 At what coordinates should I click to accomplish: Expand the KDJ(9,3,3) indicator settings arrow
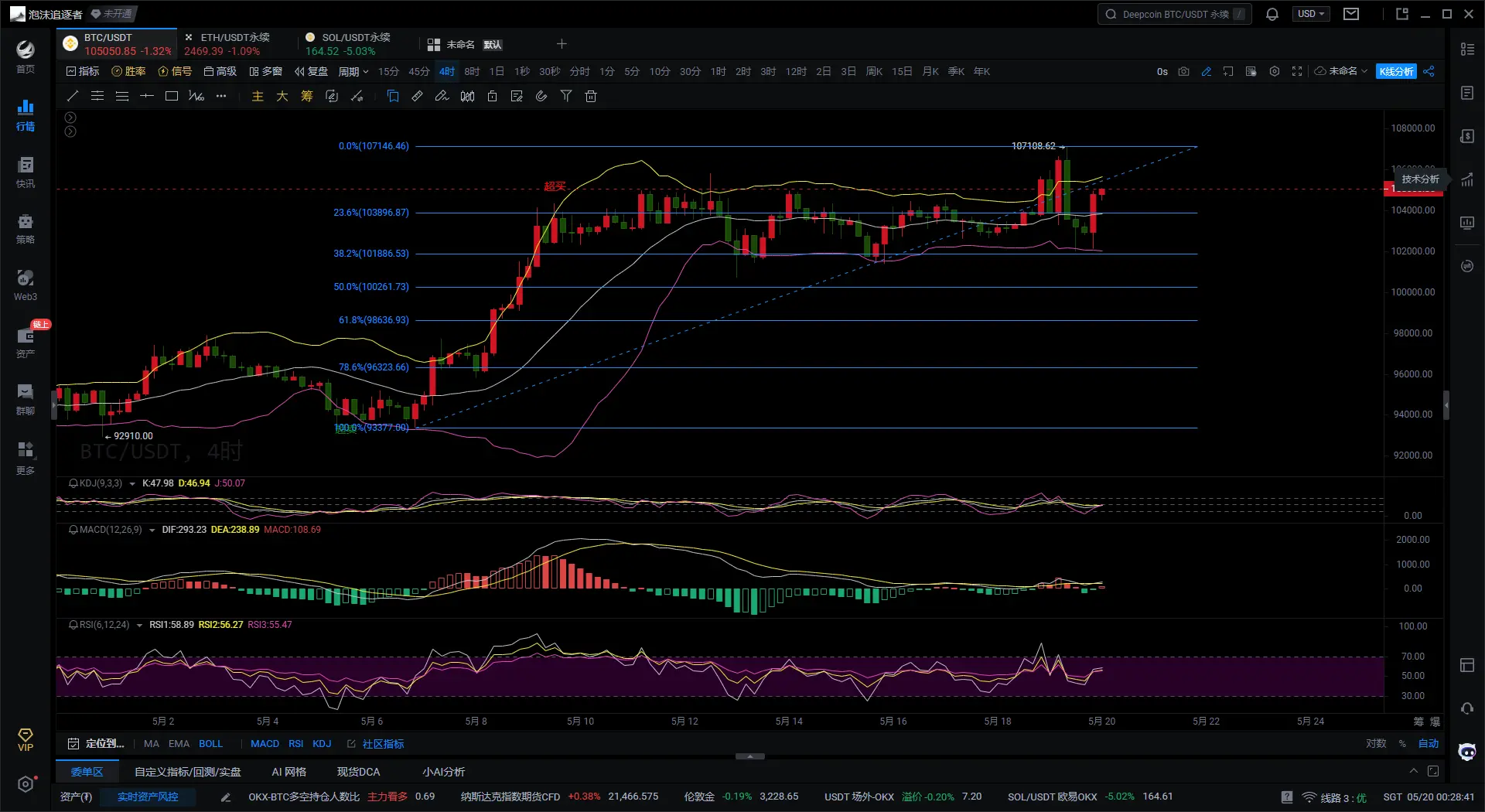point(132,483)
